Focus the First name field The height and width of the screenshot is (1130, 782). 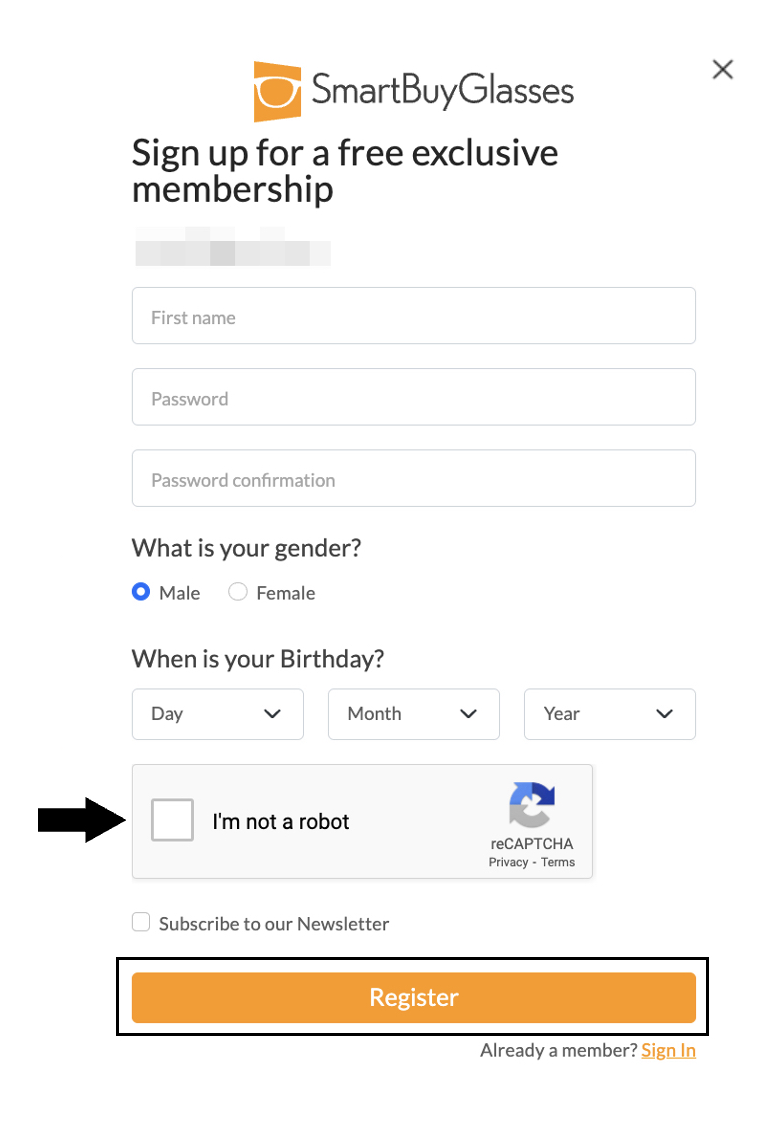coord(413,316)
